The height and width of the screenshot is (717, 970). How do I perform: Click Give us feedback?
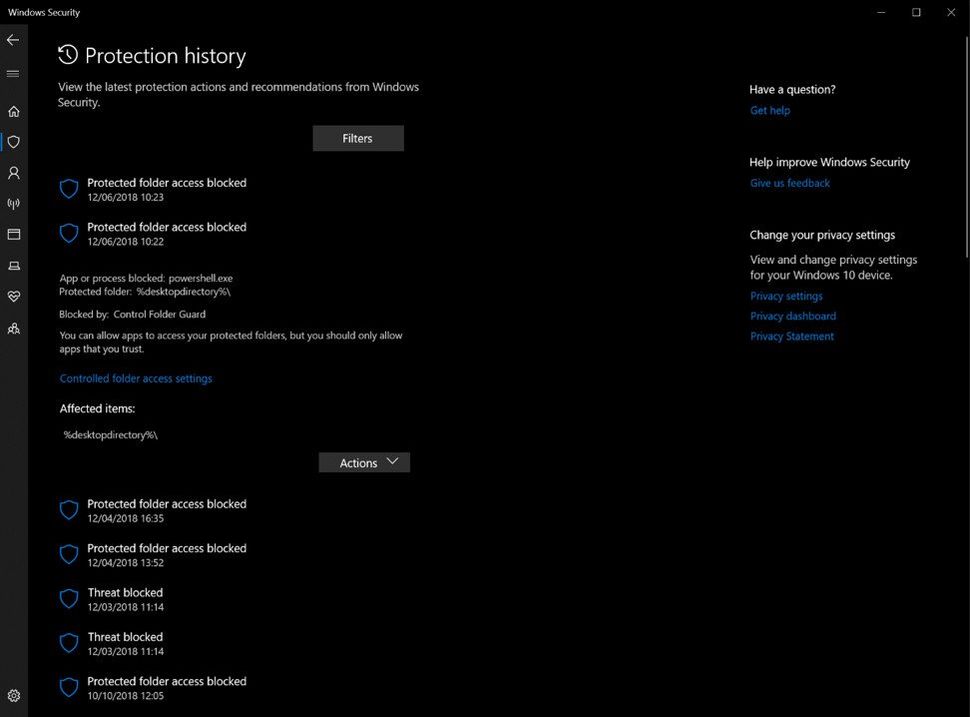[789, 183]
